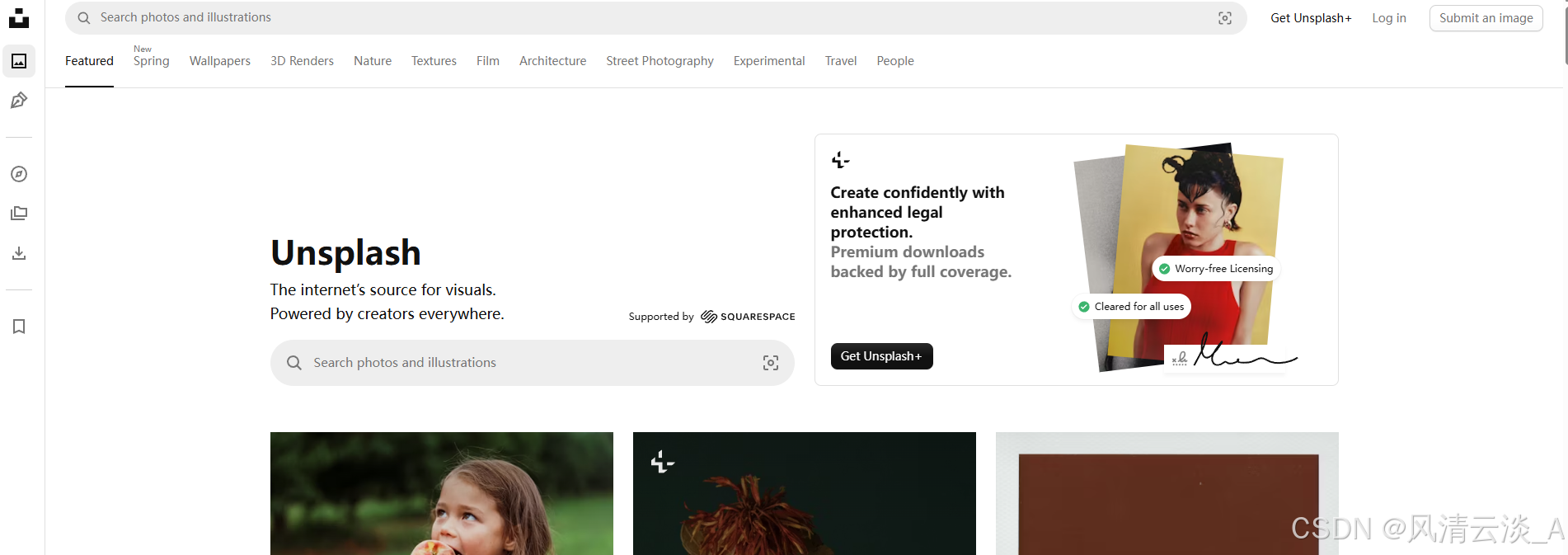Image resolution: width=1568 pixels, height=555 pixels.
Task: Open the Spring category tab
Action: 152,61
